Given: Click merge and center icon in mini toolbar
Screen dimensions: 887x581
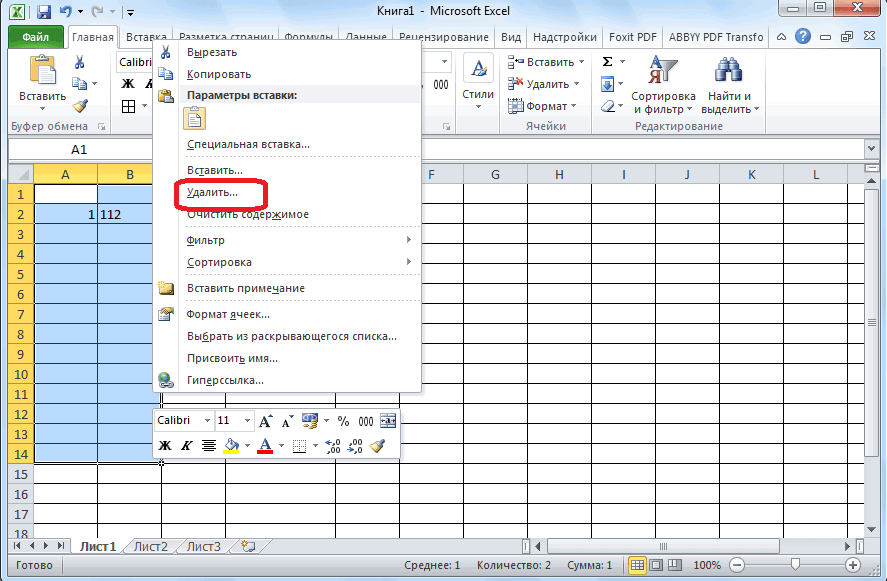Looking at the screenshot, I should (388, 421).
